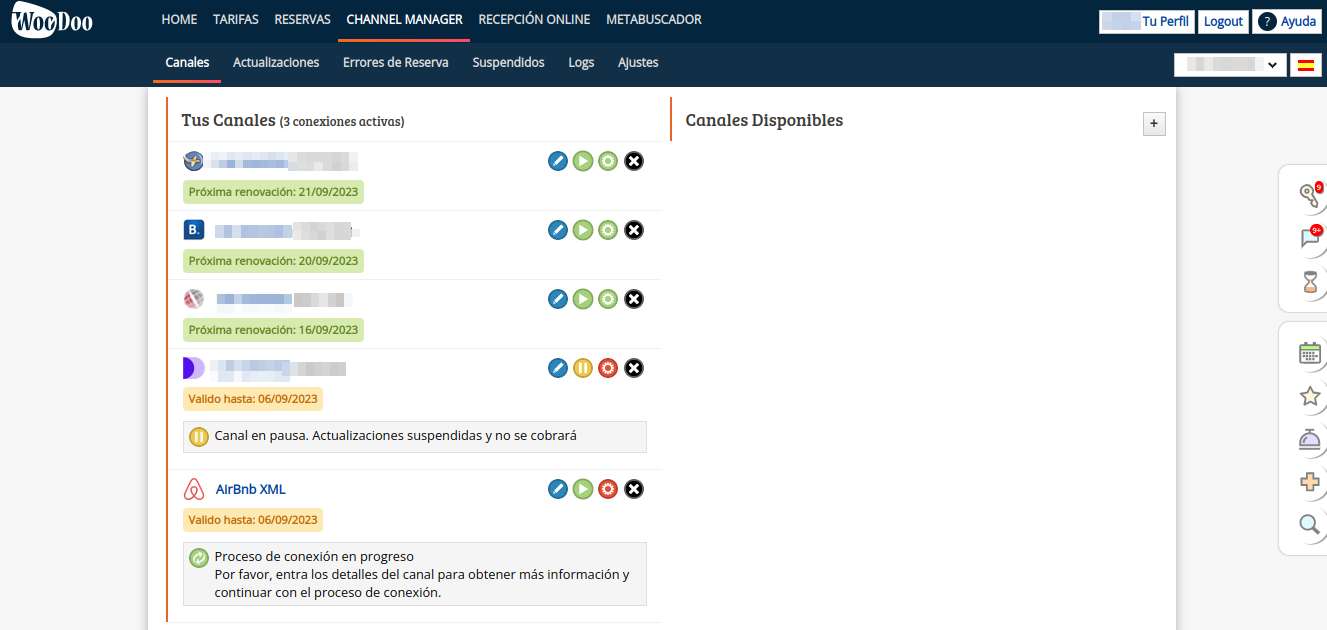
Task: Switch to the Canales tab
Action: click(187, 63)
